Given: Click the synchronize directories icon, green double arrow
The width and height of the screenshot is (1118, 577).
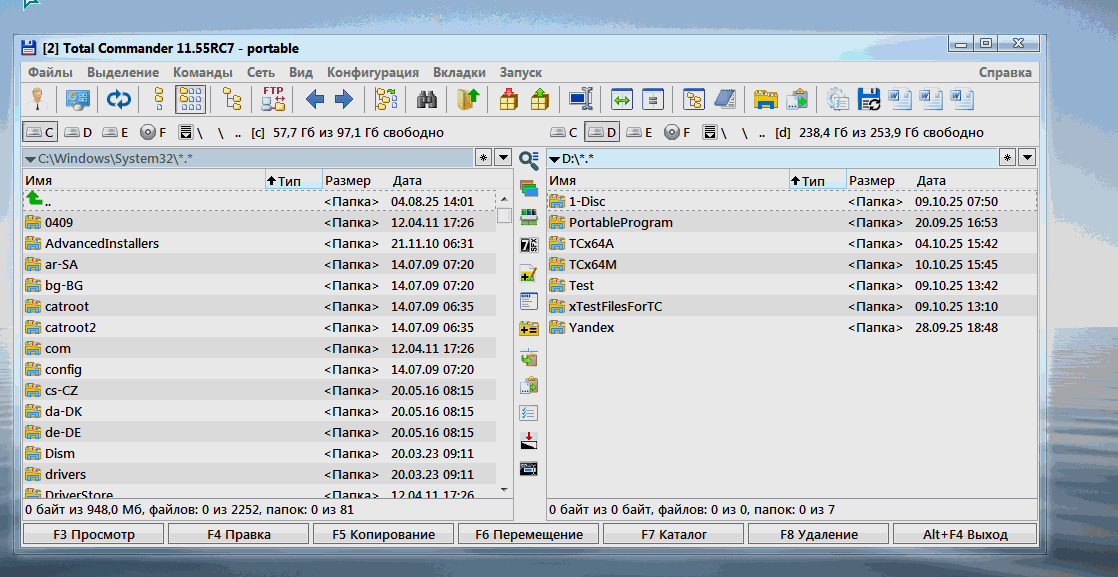Looking at the screenshot, I should pos(622,100).
